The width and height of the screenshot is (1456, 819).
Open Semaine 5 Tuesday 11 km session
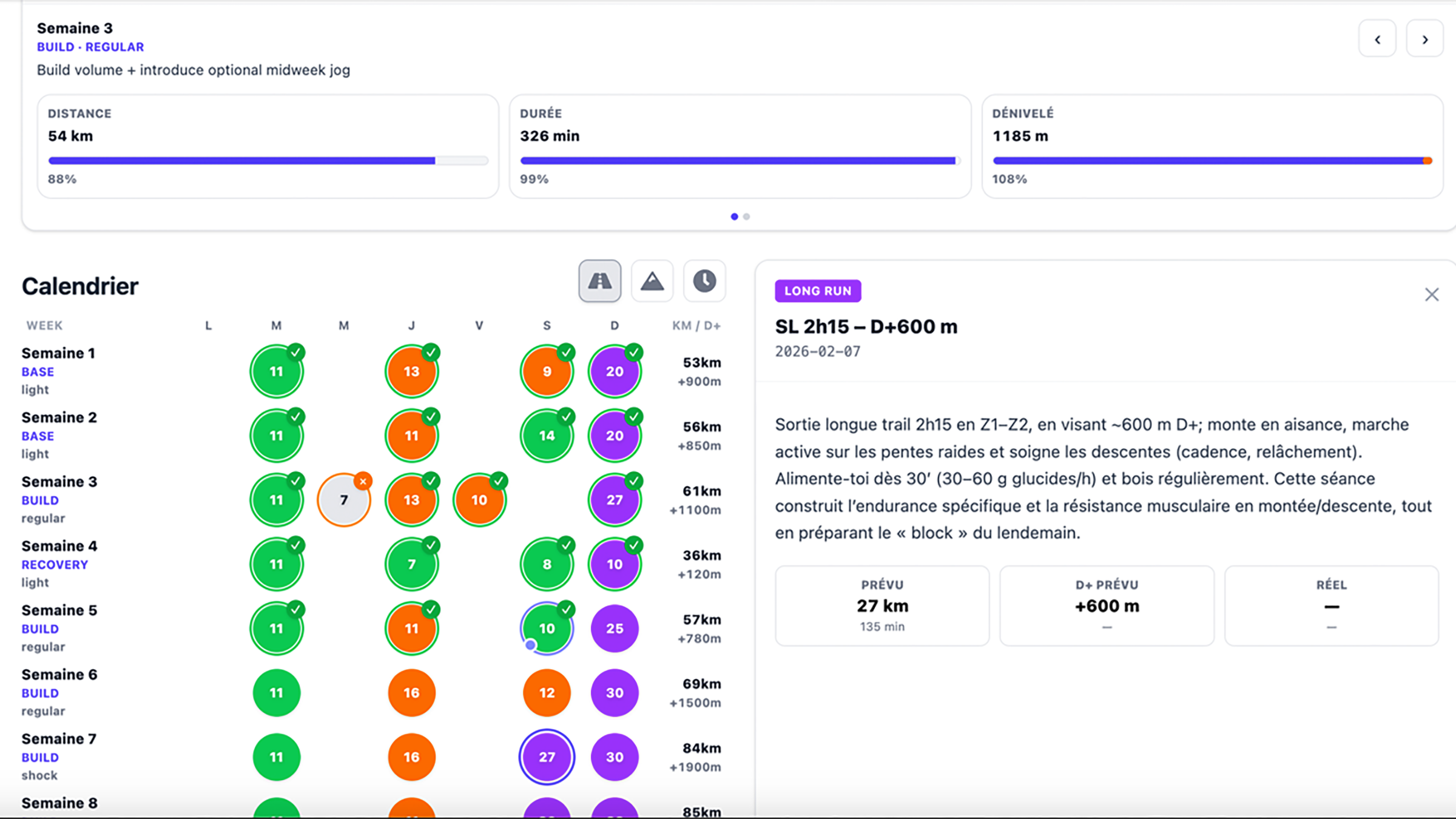(277, 629)
